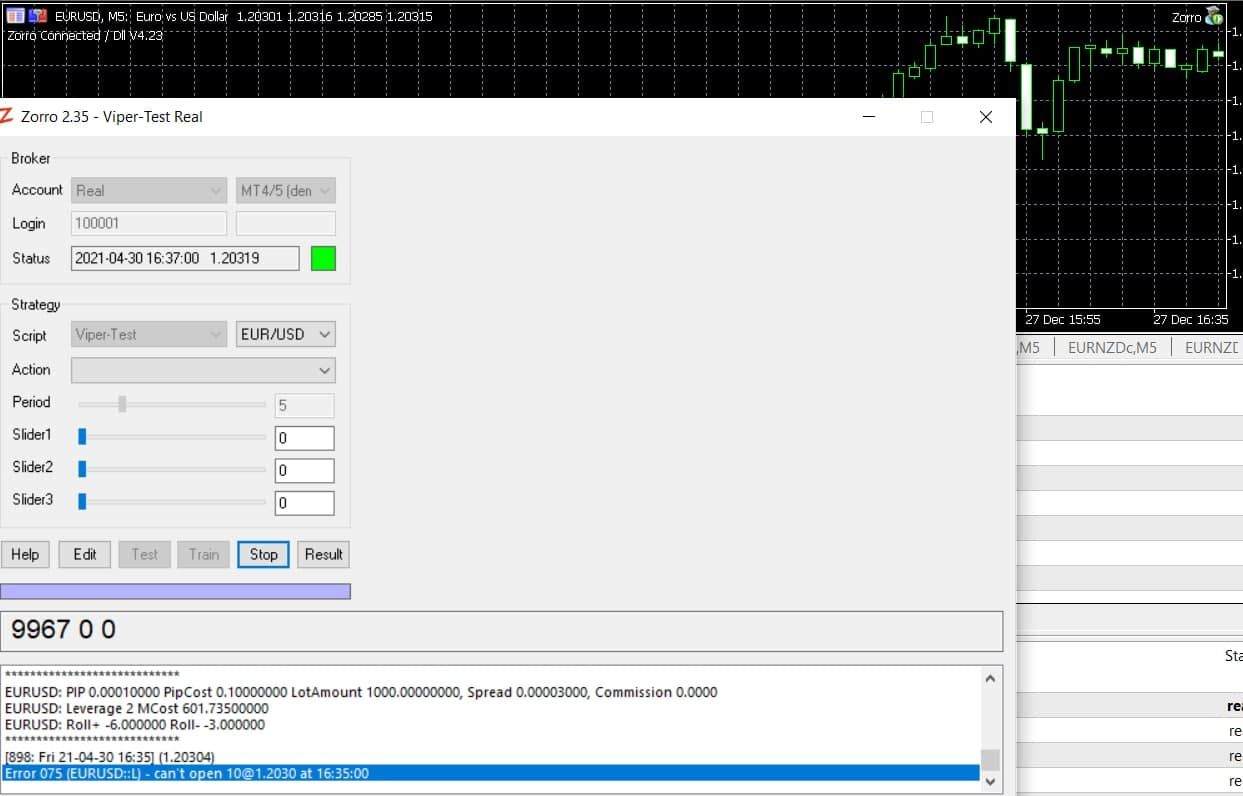
Task: Click the log scrollbar down arrow
Action: (990, 780)
